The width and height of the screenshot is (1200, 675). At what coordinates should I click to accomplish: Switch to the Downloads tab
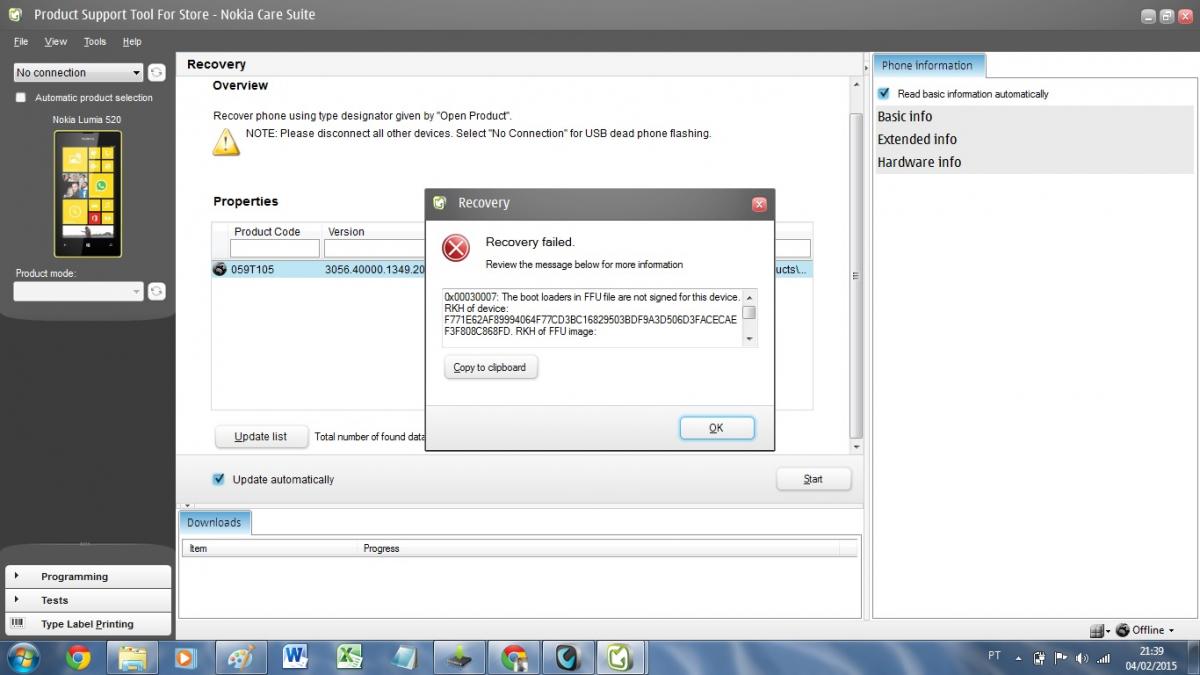coord(214,522)
